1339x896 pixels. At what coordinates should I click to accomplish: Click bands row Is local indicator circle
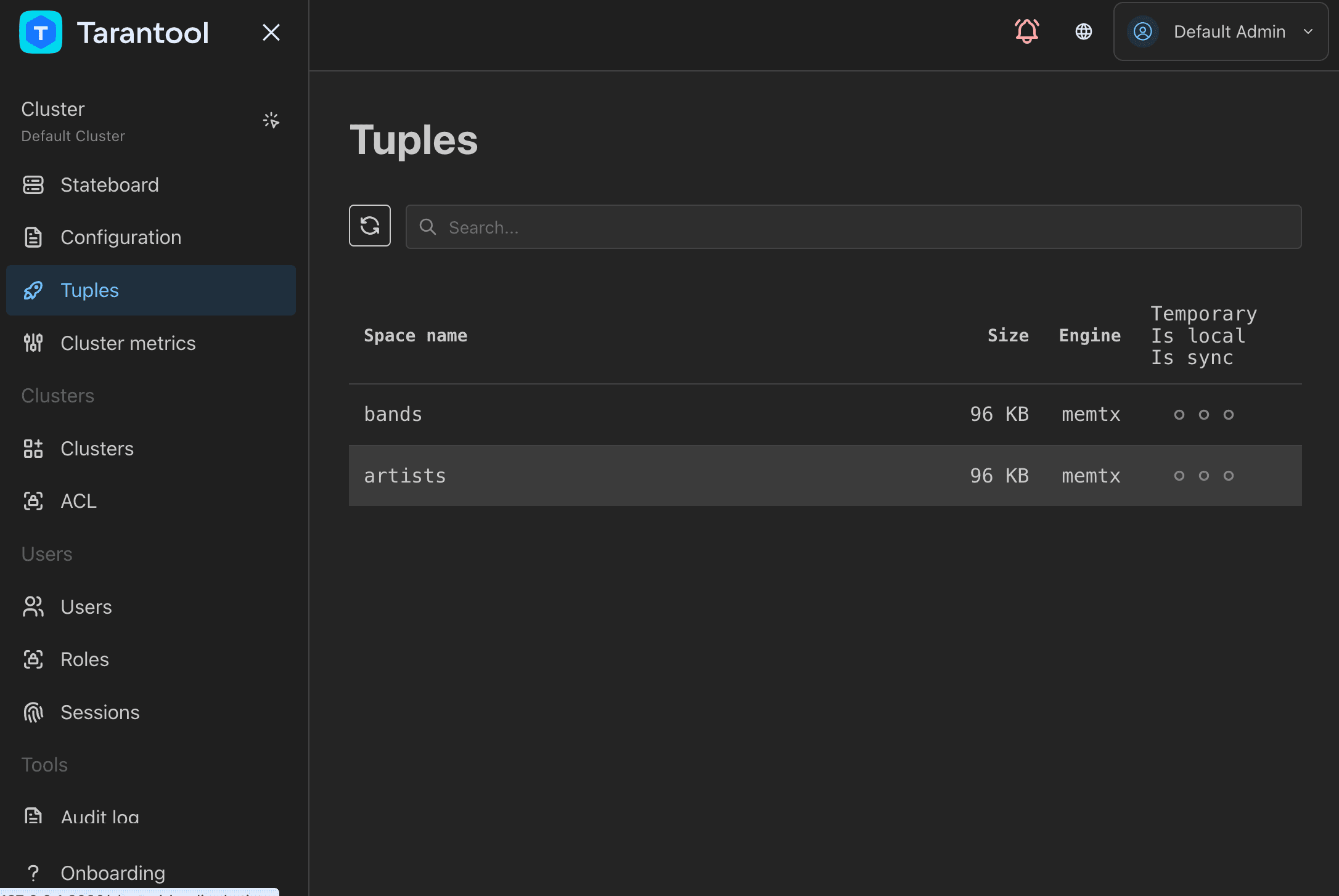pos(1204,415)
